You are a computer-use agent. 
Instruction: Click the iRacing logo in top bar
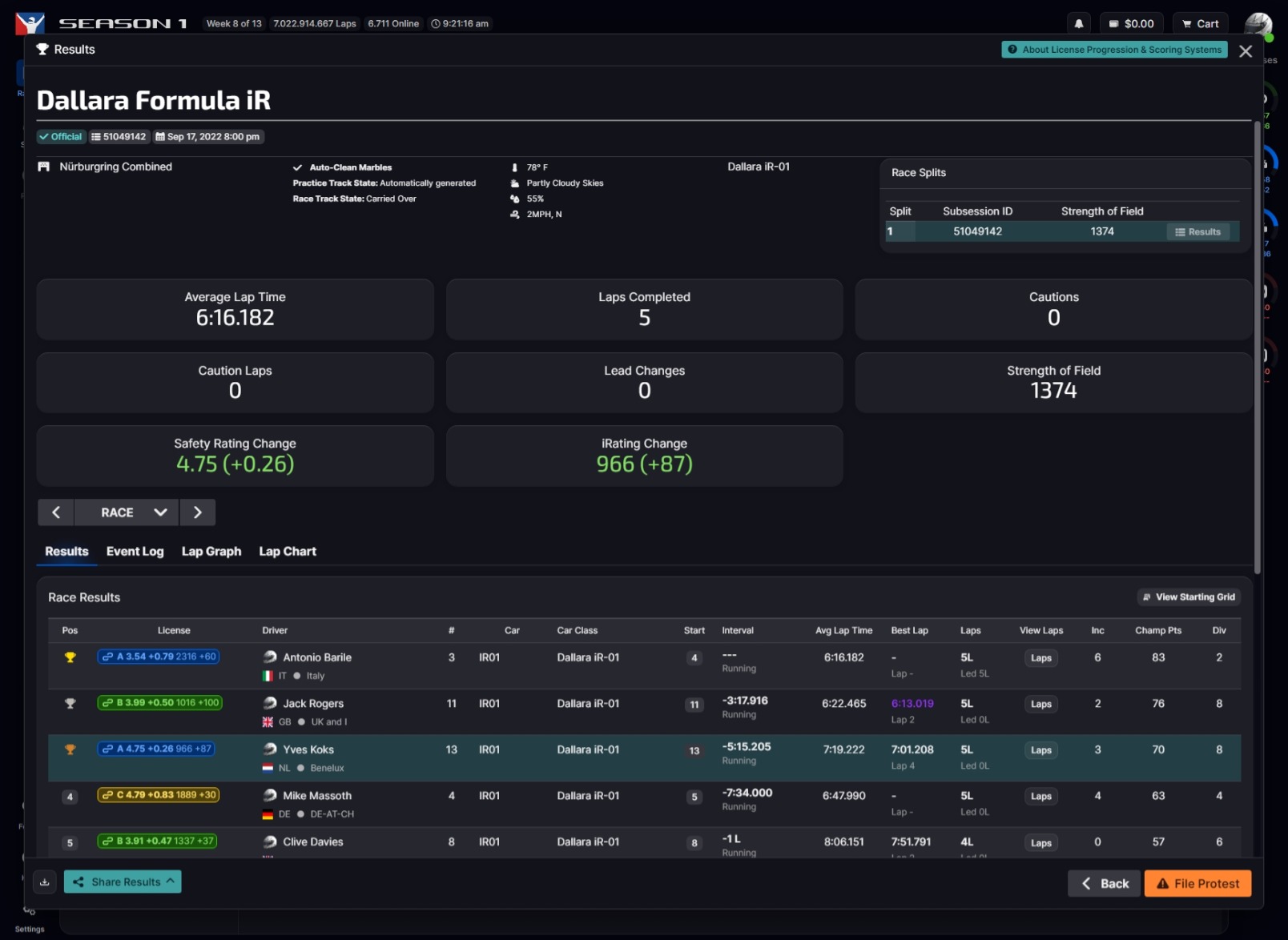pyautogui.click(x=30, y=23)
